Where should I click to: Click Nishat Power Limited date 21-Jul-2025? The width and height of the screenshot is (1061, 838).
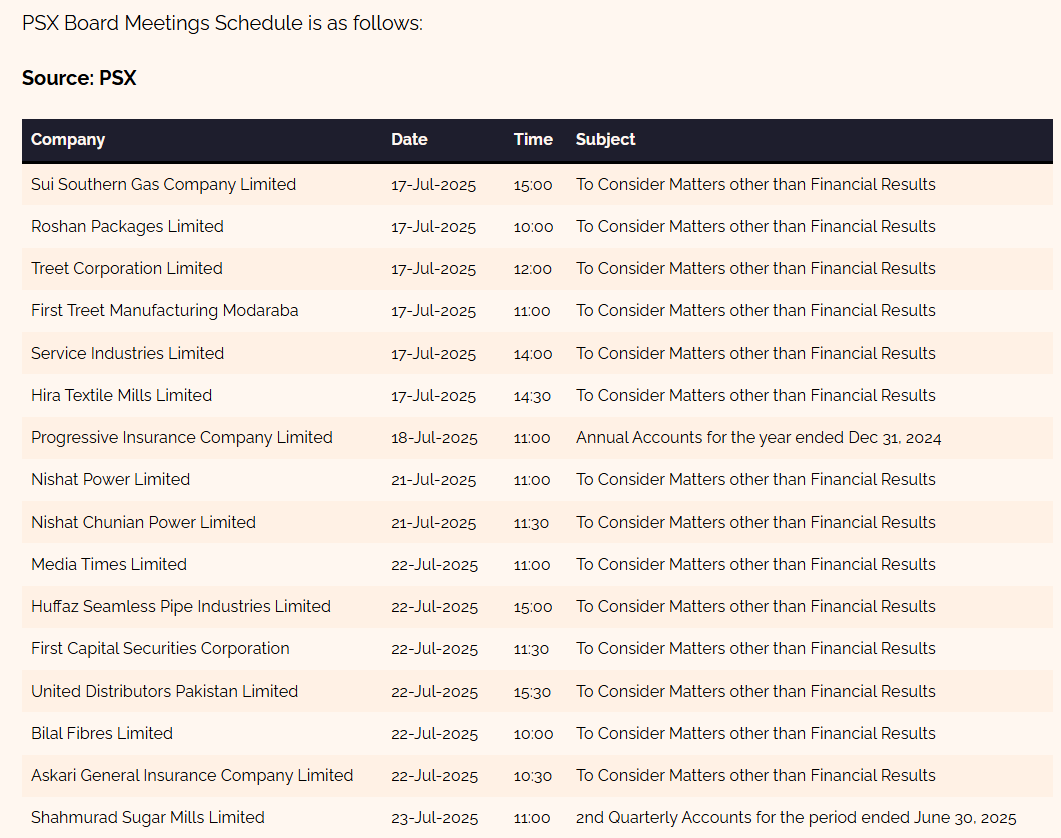click(434, 480)
